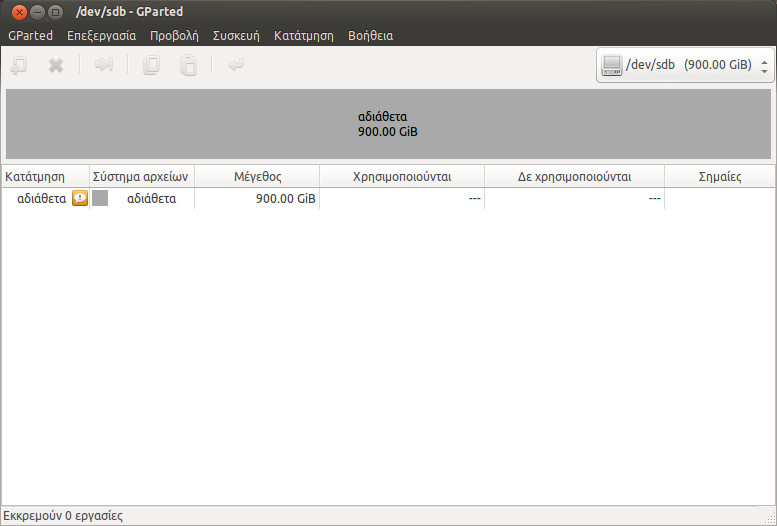The image size is (777, 526).
Task: Click the Apply operations arrow icon
Action: [236, 64]
